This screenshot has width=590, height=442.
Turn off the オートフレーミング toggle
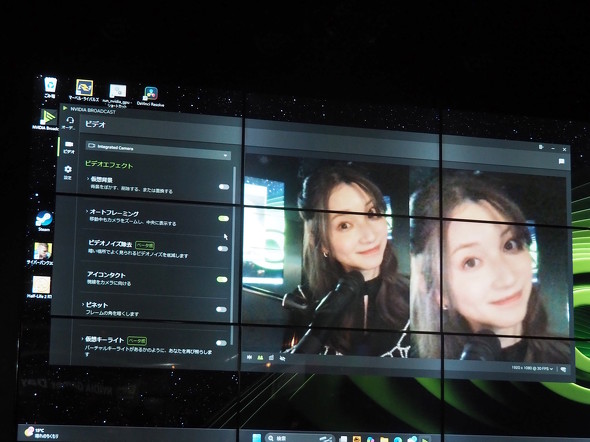[x=223, y=218]
